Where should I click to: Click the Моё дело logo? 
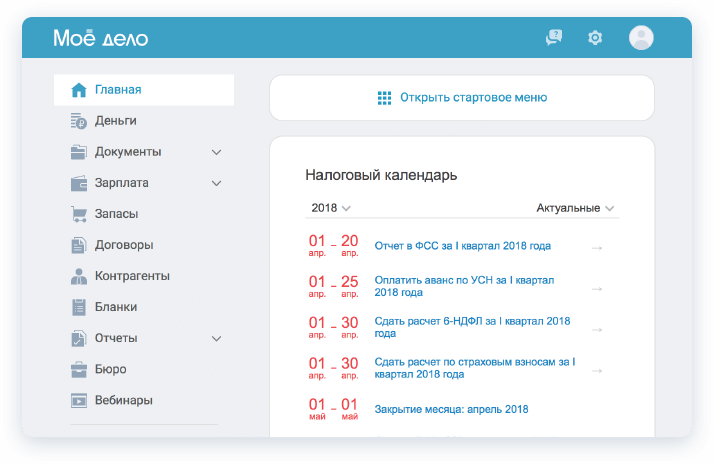click(100, 38)
